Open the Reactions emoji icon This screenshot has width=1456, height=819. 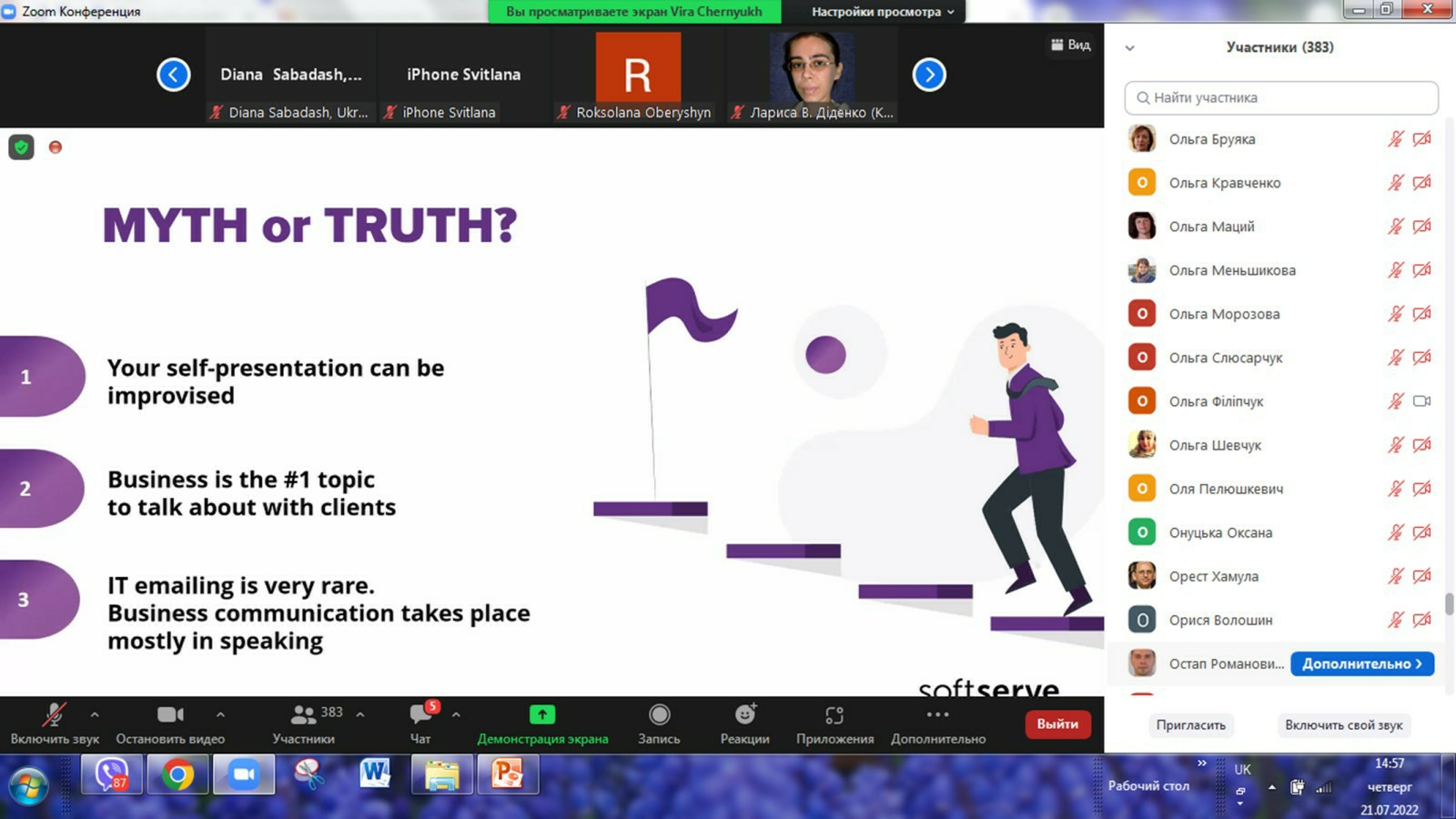[x=744, y=715]
